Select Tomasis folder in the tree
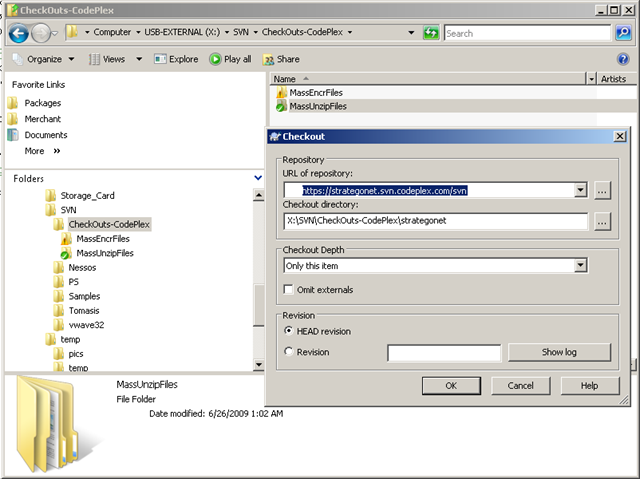Viewport: 640px width, 479px height. [84, 310]
